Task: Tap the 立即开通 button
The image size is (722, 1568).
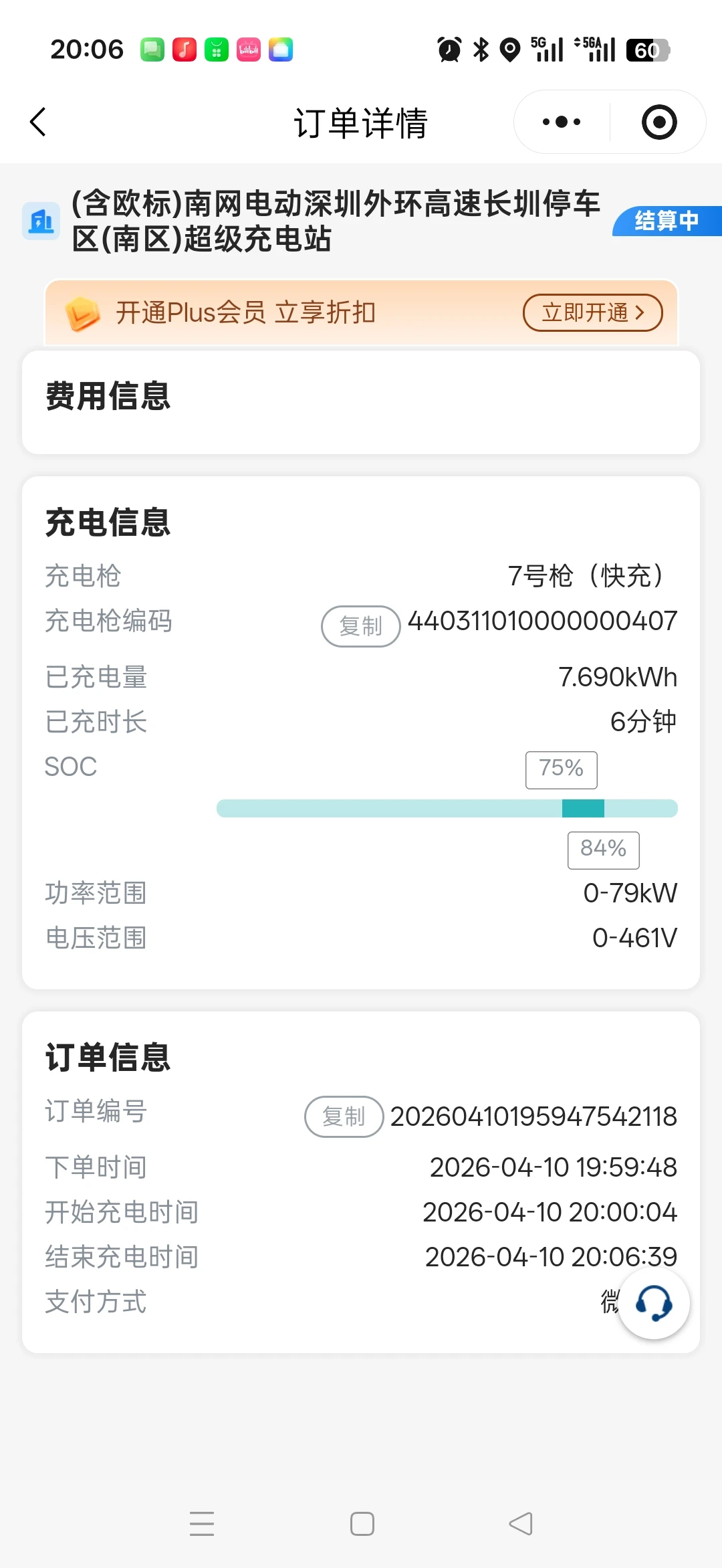Action: 592,312
